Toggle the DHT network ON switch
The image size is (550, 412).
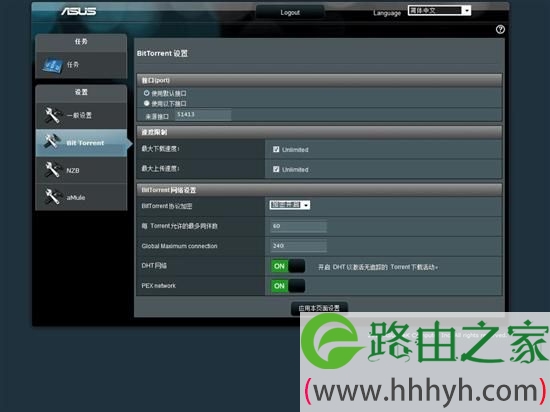click(288, 266)
